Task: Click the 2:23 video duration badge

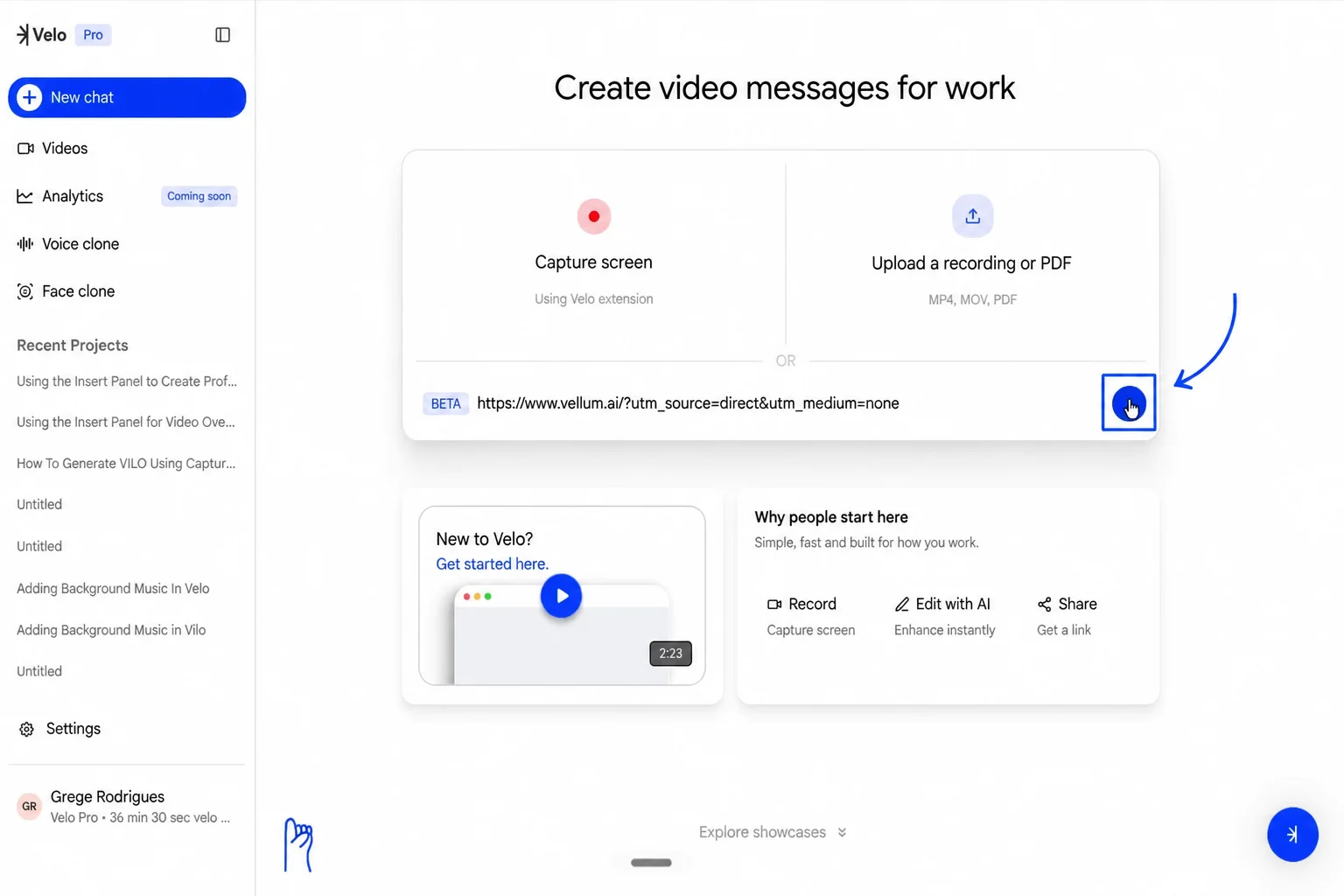Action: click(670, 654)
